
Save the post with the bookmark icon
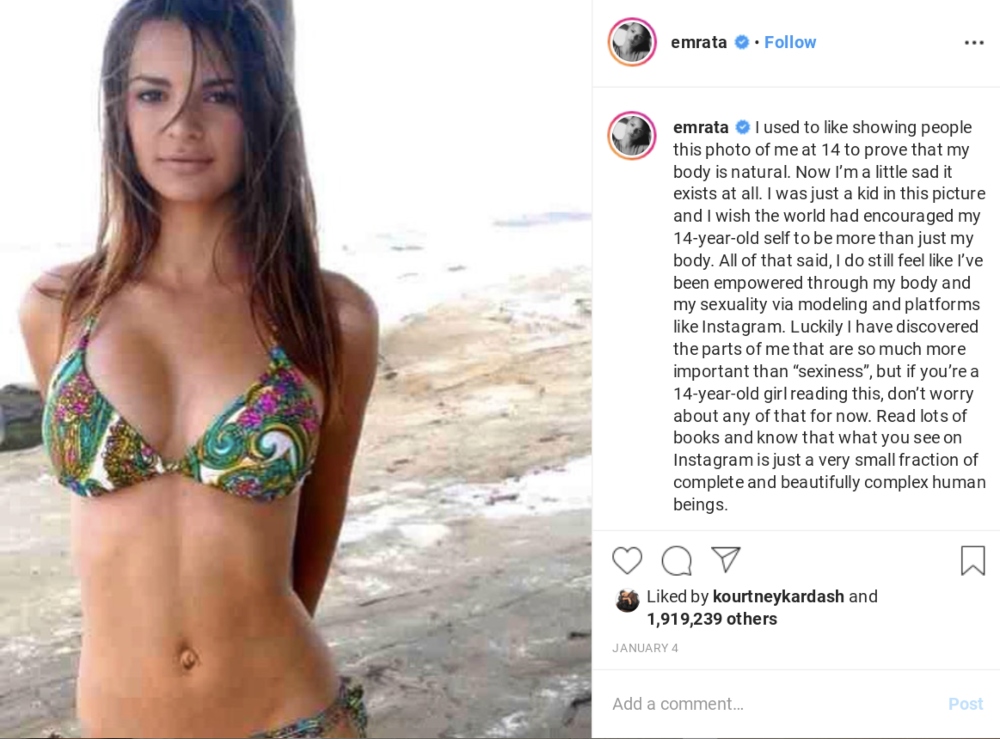tap(973, 560)
